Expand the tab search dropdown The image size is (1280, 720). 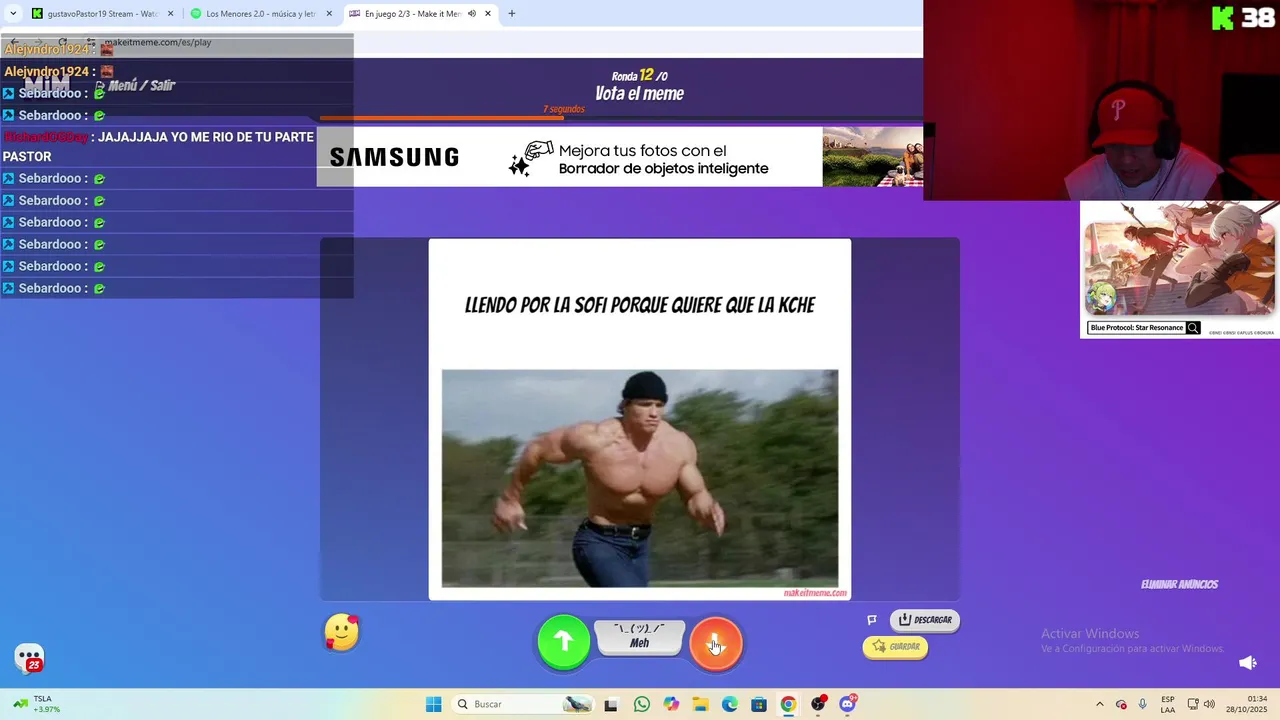pyautogui.click(x=13, y=14)
